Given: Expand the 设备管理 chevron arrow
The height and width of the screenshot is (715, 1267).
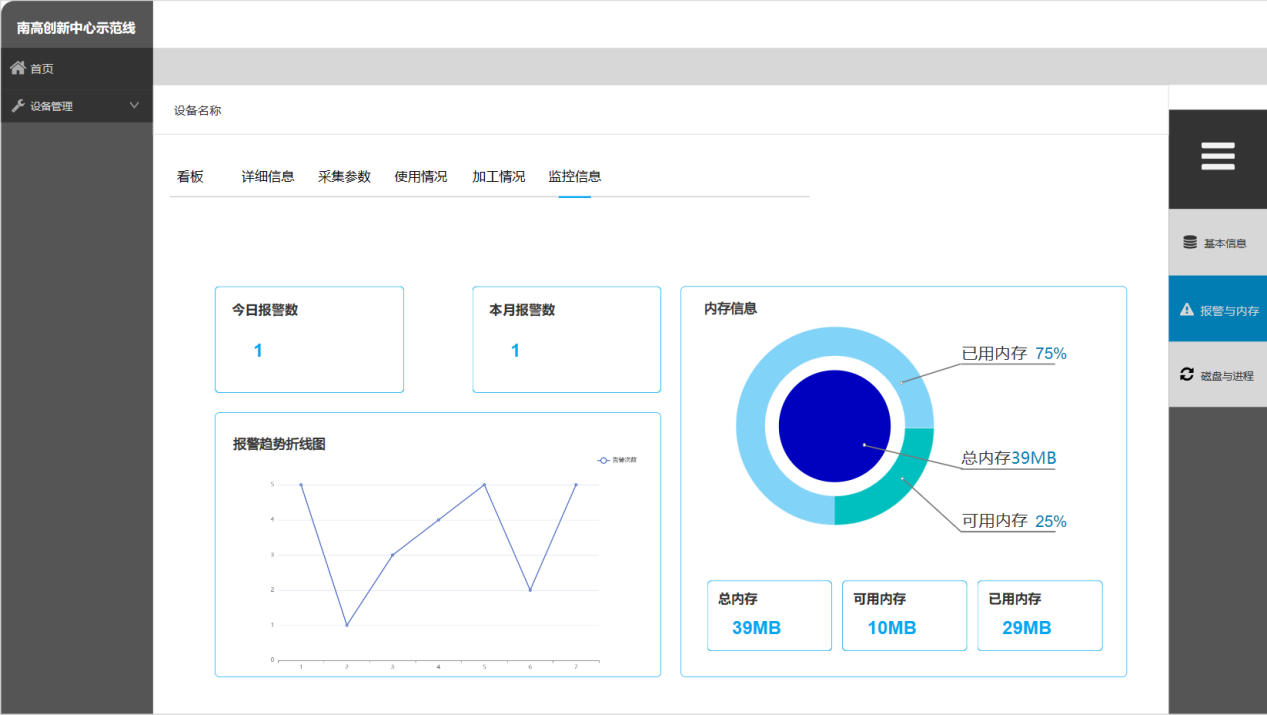Looking at the screenshot, I should [135, 105].
